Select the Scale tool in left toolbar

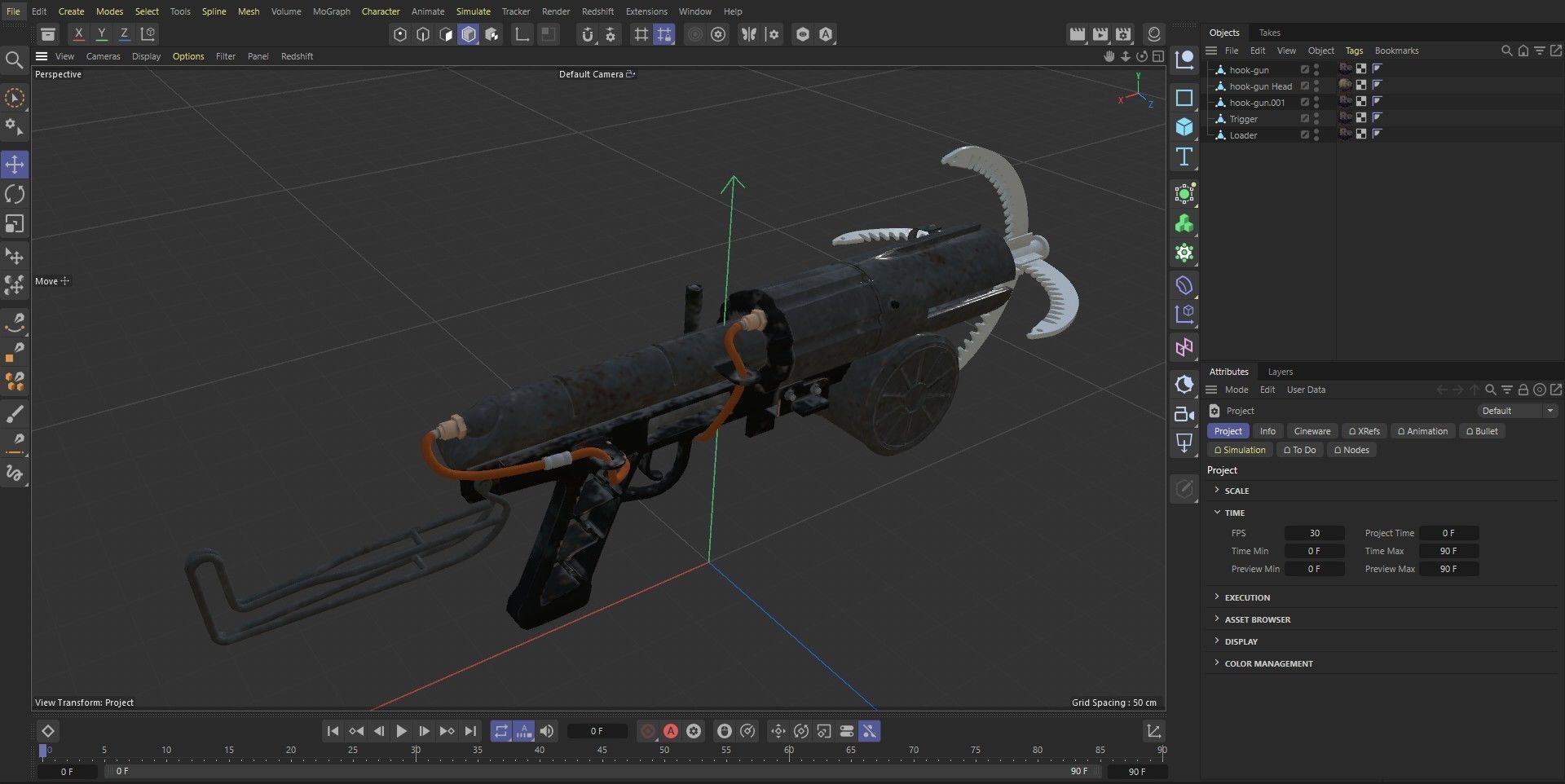15,224
